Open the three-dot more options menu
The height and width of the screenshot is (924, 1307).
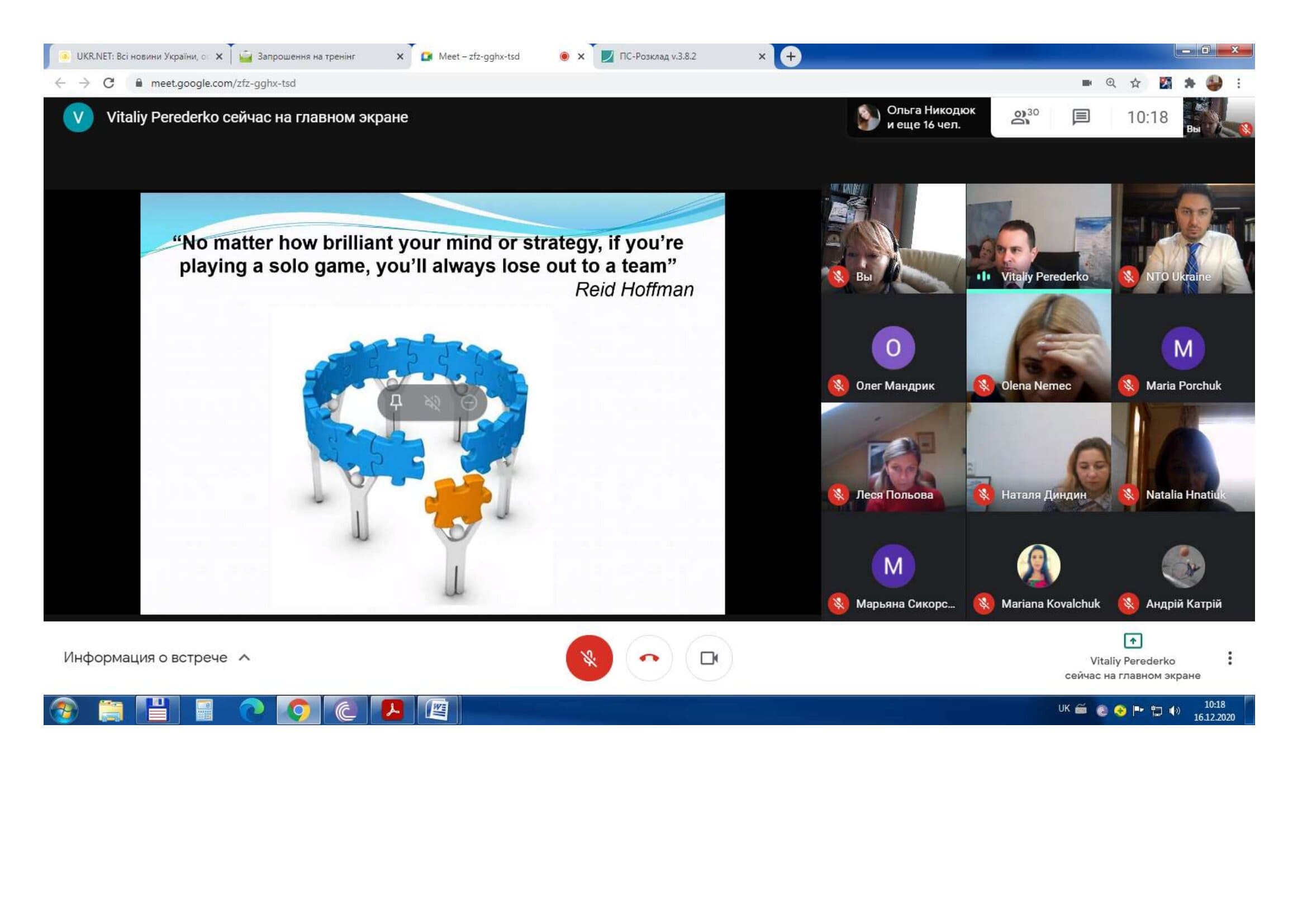pos(1229,658)
